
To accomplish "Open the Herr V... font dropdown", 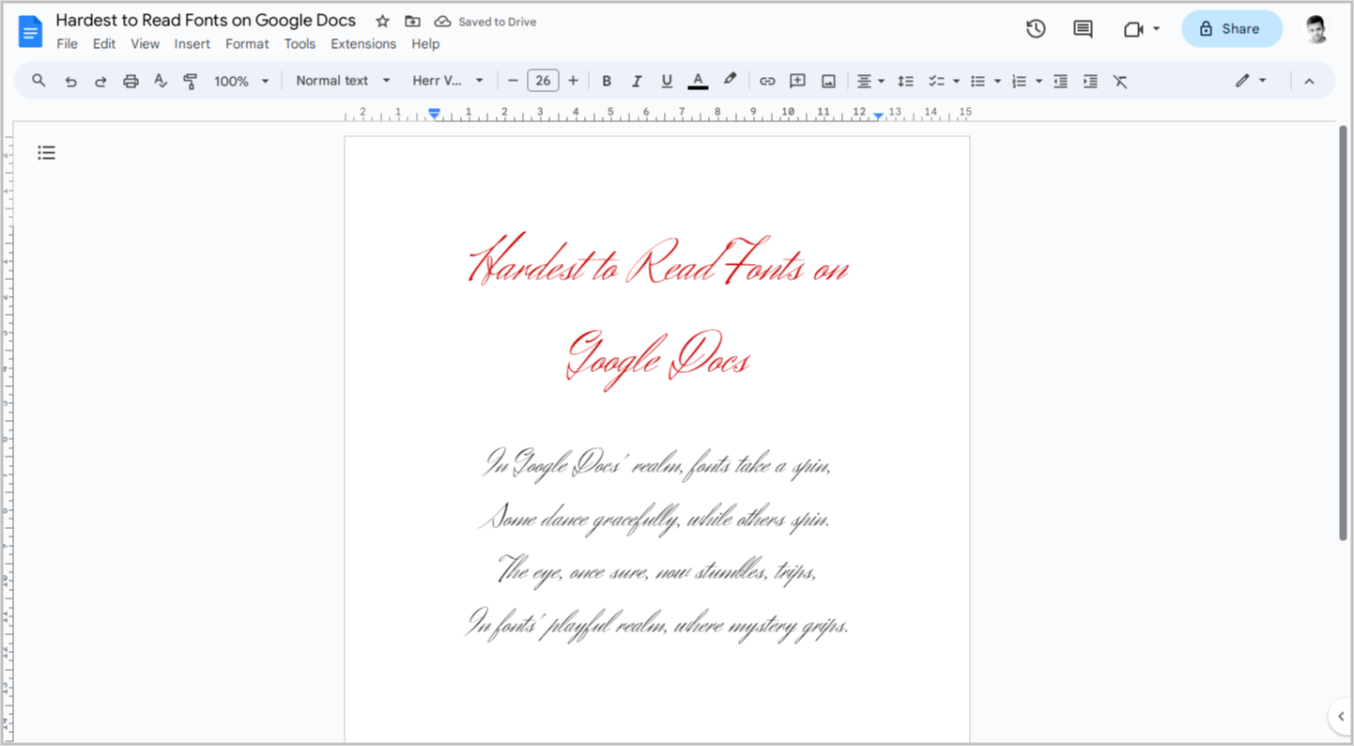I will click(x=448, y=81).
